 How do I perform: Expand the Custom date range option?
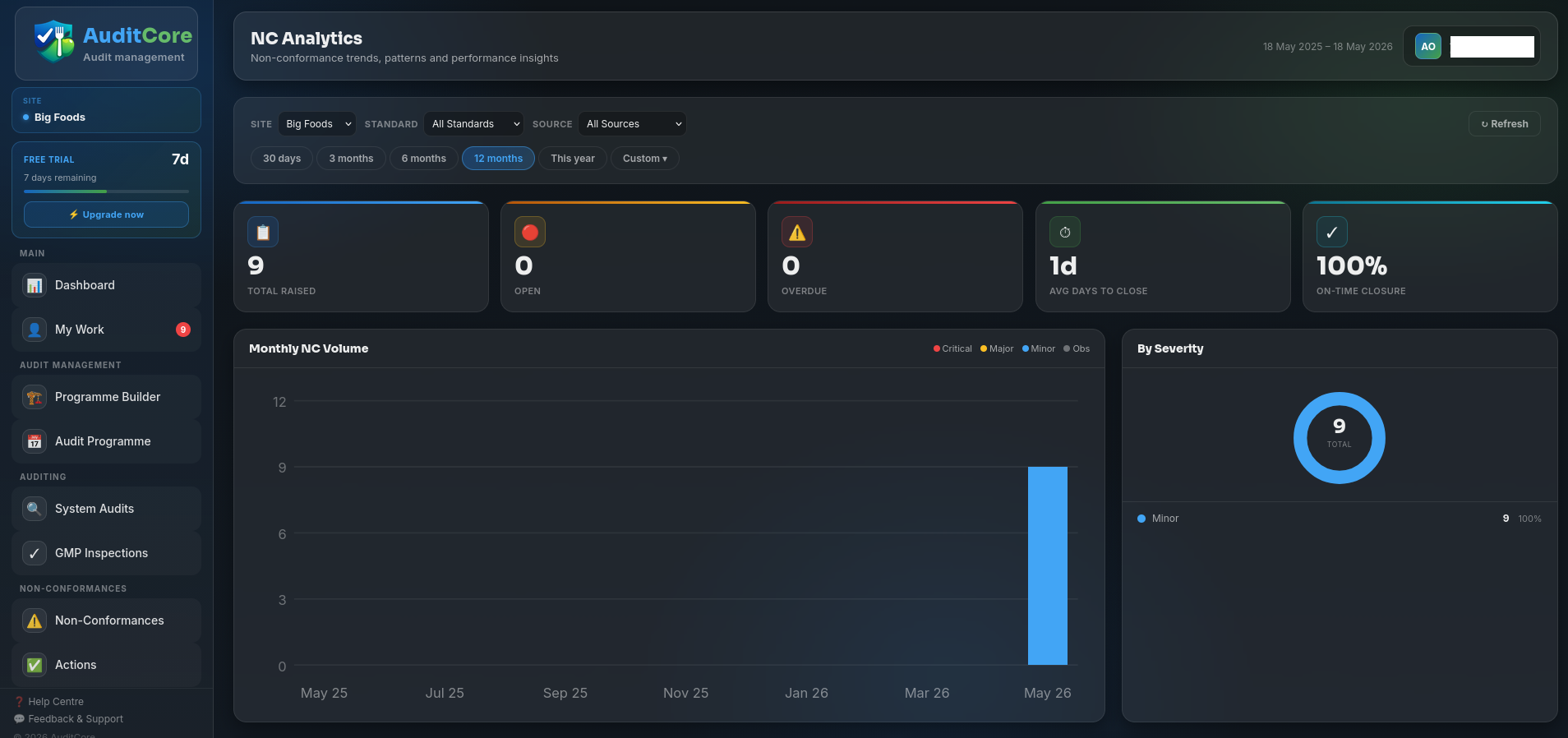(645, 159)
